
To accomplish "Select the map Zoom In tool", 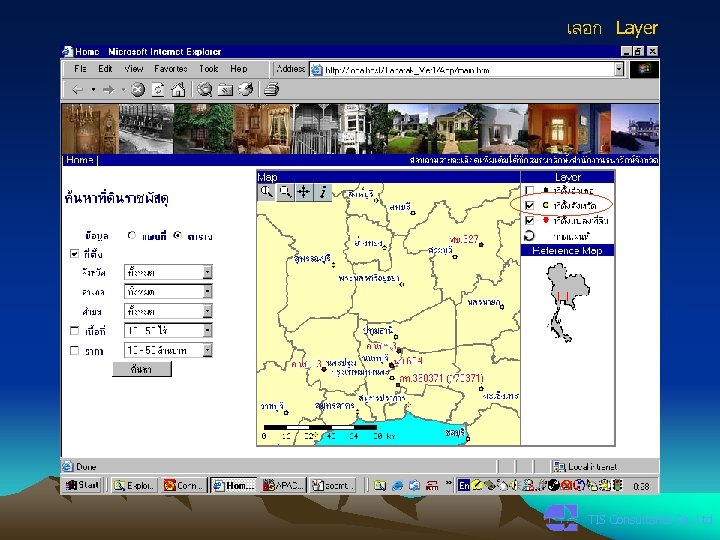I will [x=266, y=192].
